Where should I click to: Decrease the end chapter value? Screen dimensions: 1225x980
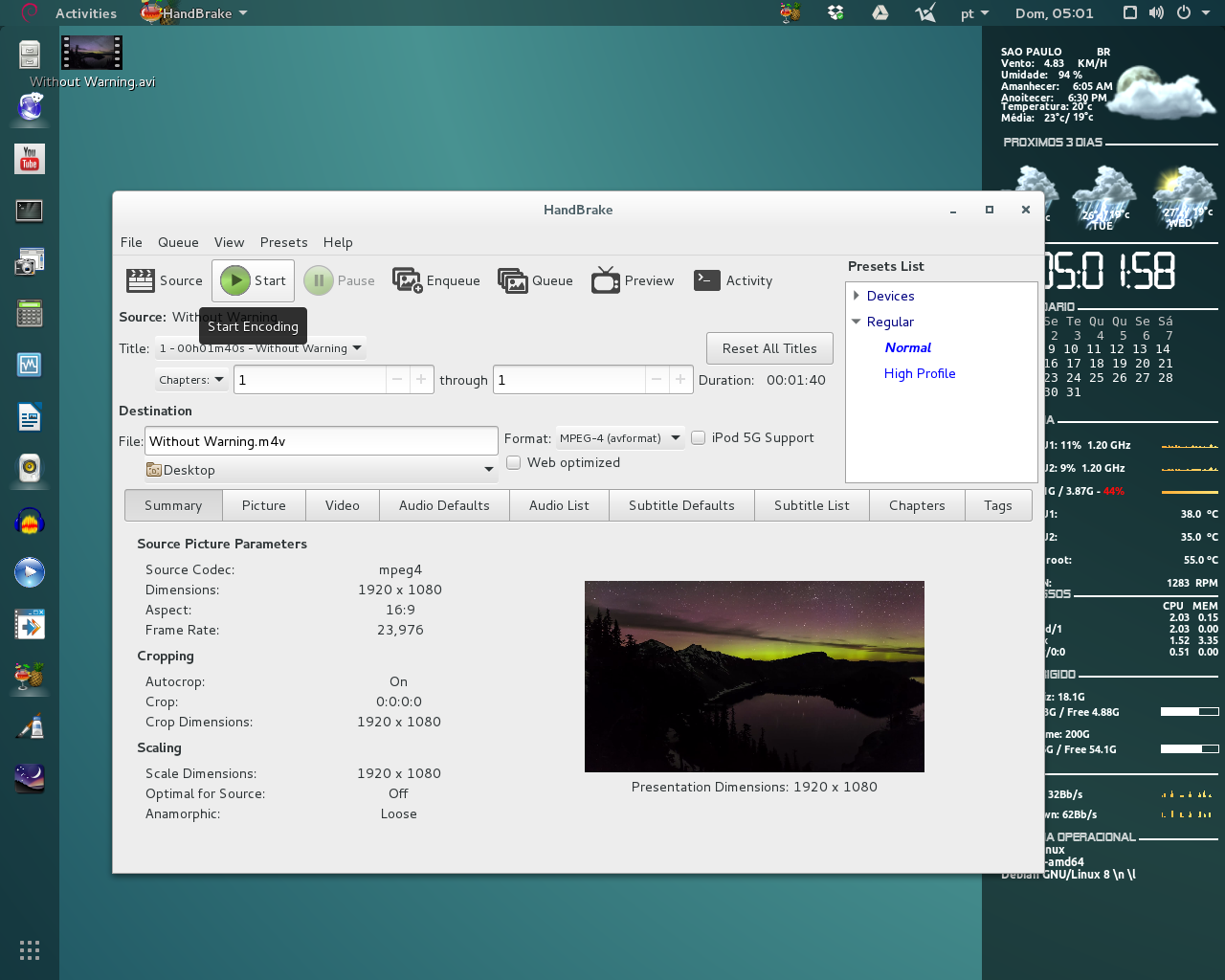coord(657,380)
